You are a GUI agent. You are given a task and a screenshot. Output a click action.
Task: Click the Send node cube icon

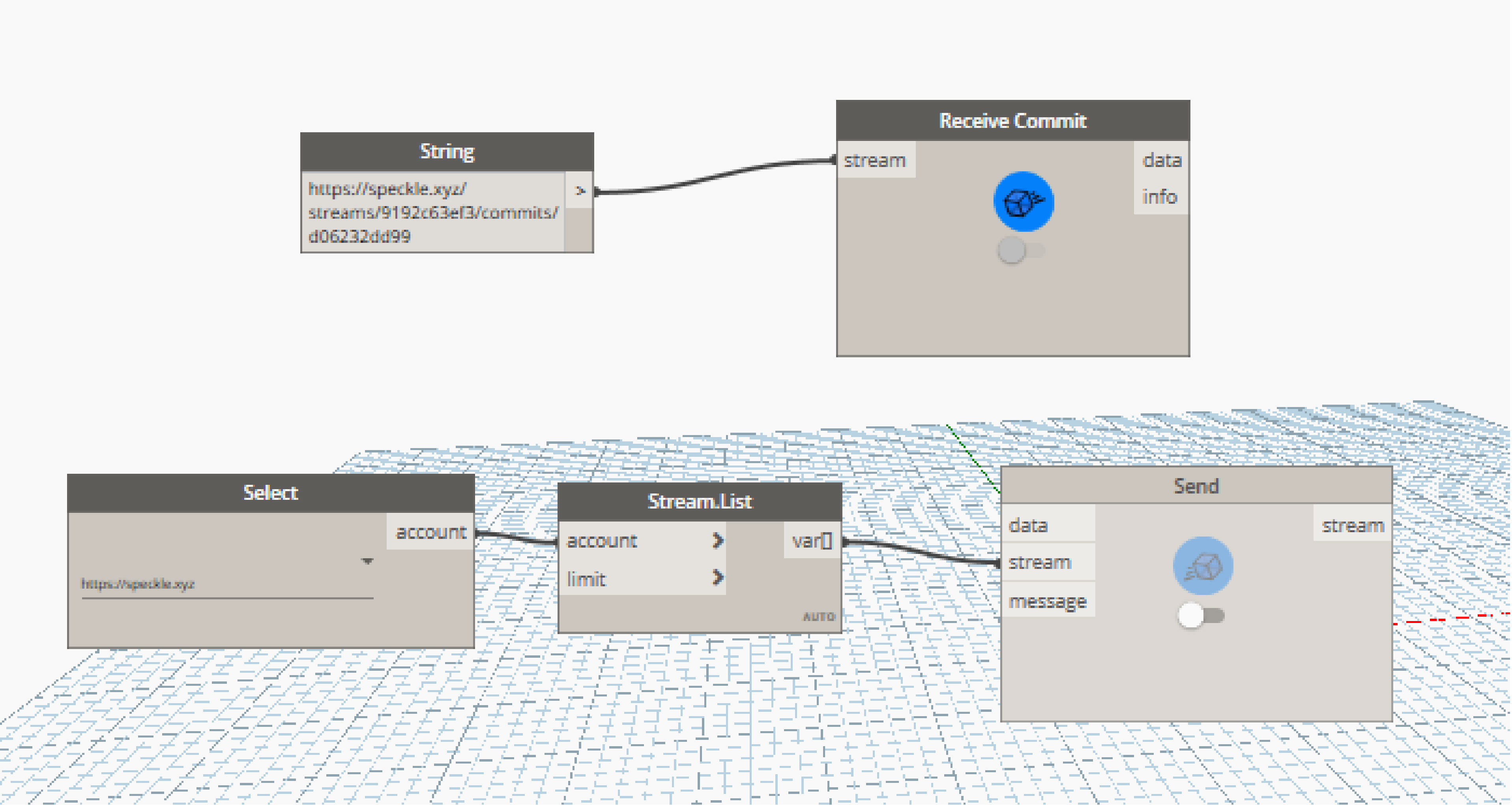click(x=1203, y=566)
